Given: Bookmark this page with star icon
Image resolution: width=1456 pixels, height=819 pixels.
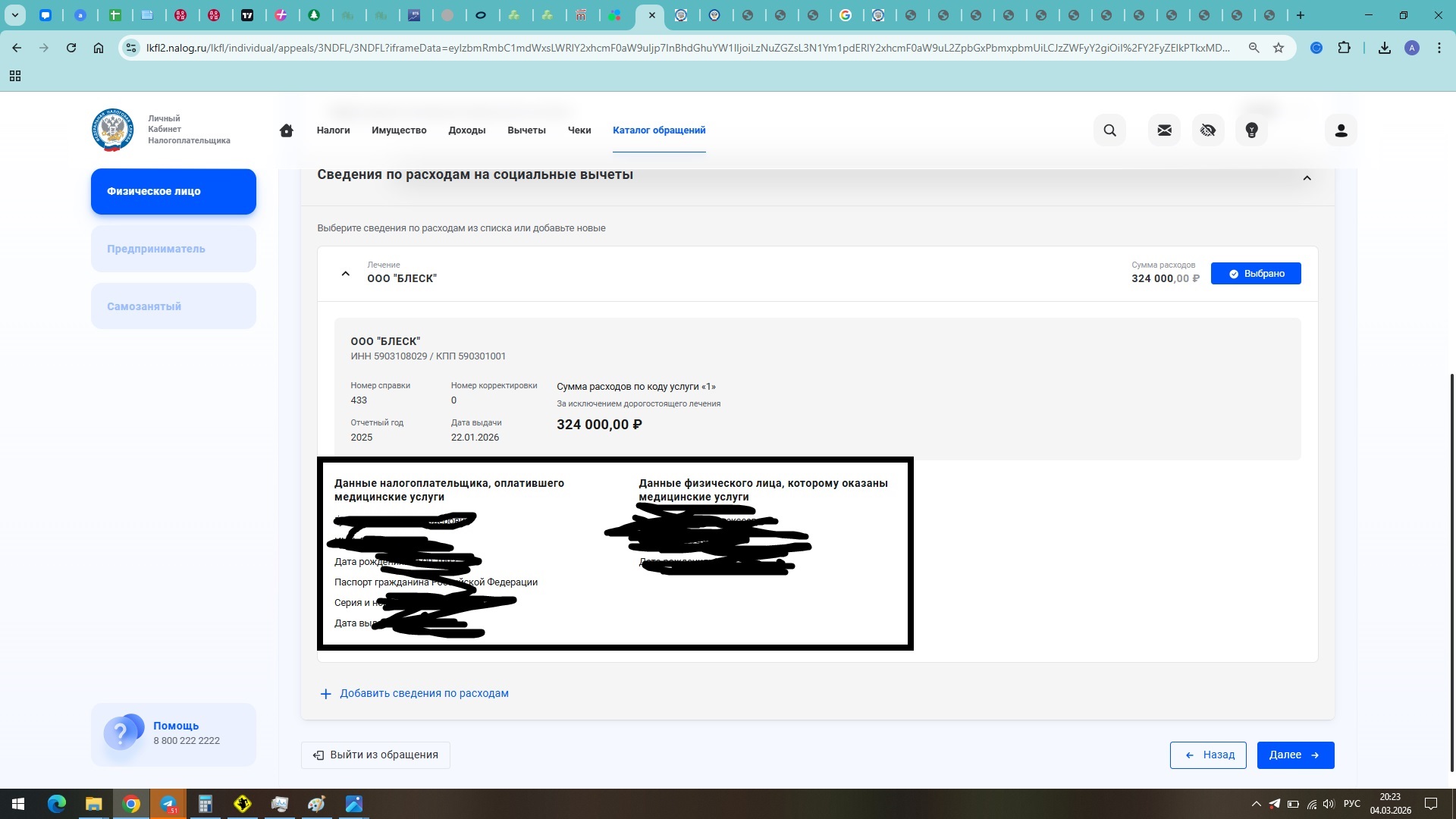Looking at the screenshot, I should click(x=1279, y=48).
